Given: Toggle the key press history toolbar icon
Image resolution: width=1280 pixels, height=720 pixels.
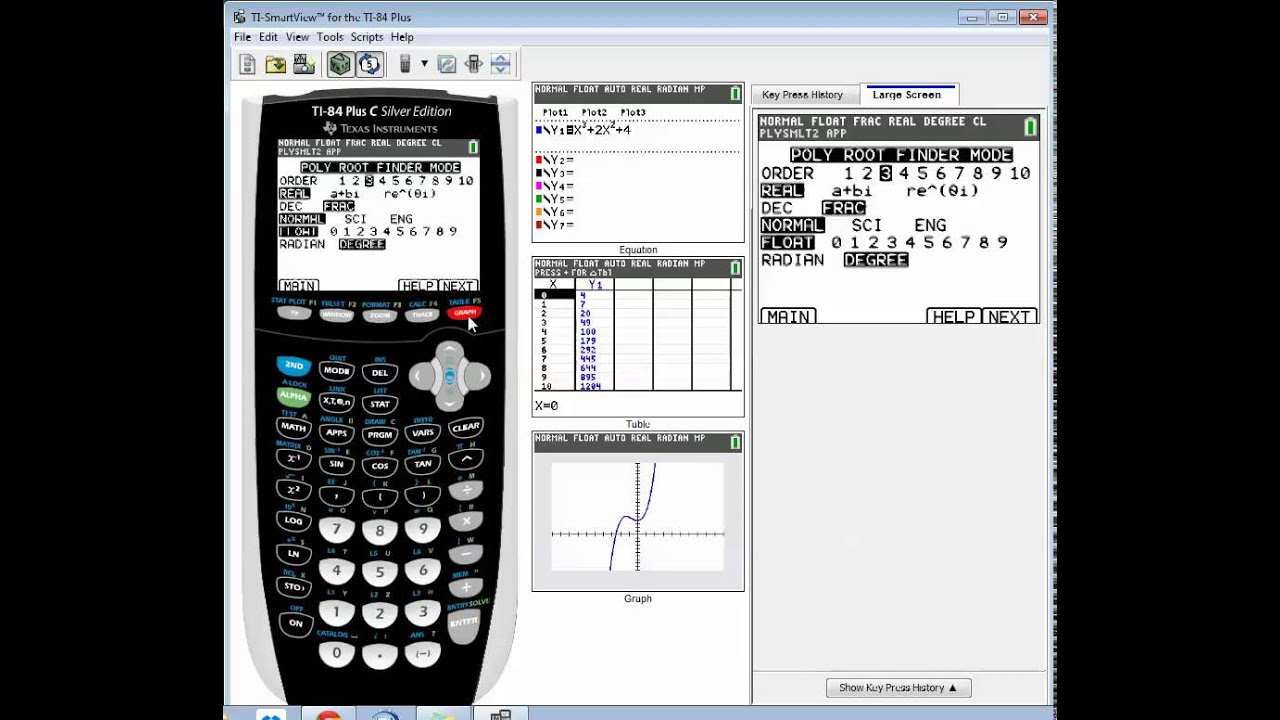Looking at the screenshot, I should tap(369, 65).
